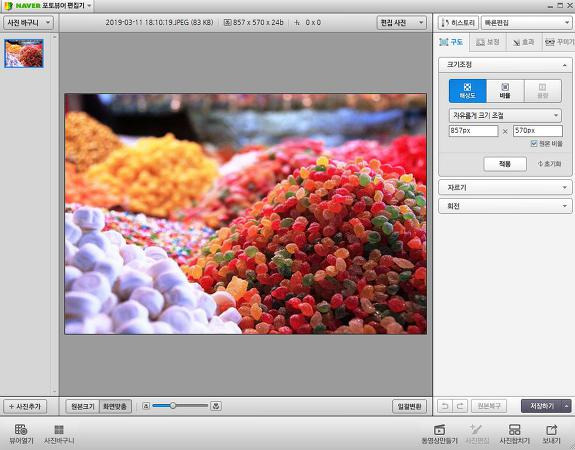Open the 편집 사진 dropdown
This screenshot has height=450, width=575.
pyautogui.click(x=402, y=23)
